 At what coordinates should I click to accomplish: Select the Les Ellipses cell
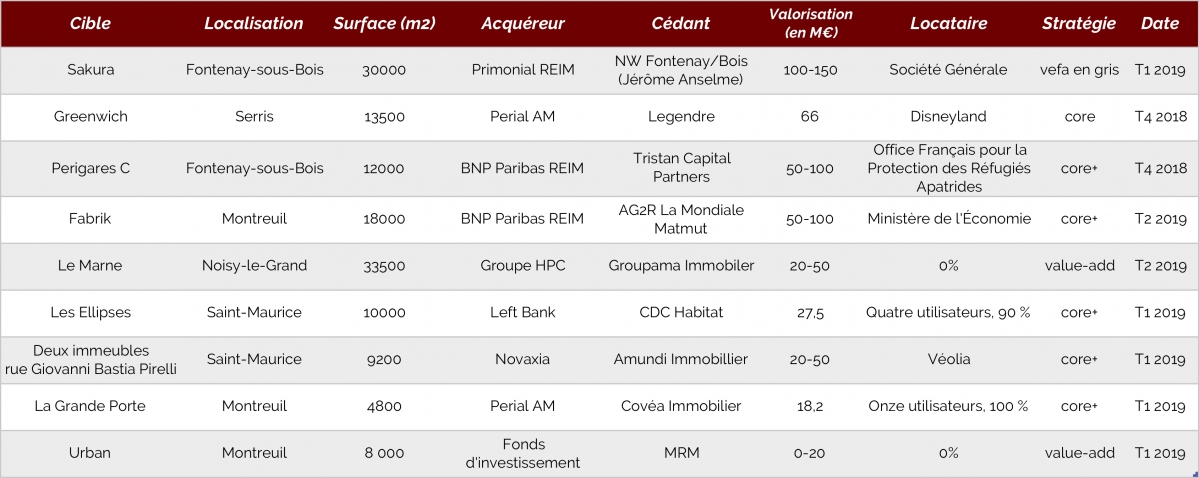[90, 312]
